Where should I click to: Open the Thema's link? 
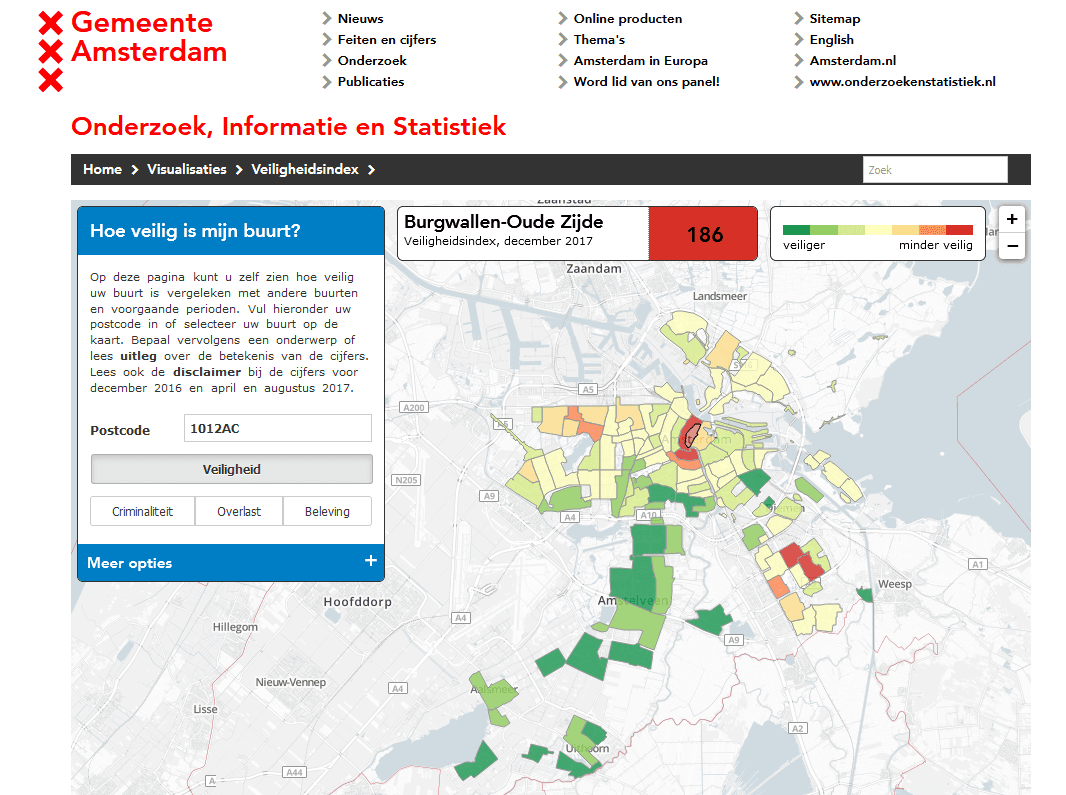[x=599, y=40]
